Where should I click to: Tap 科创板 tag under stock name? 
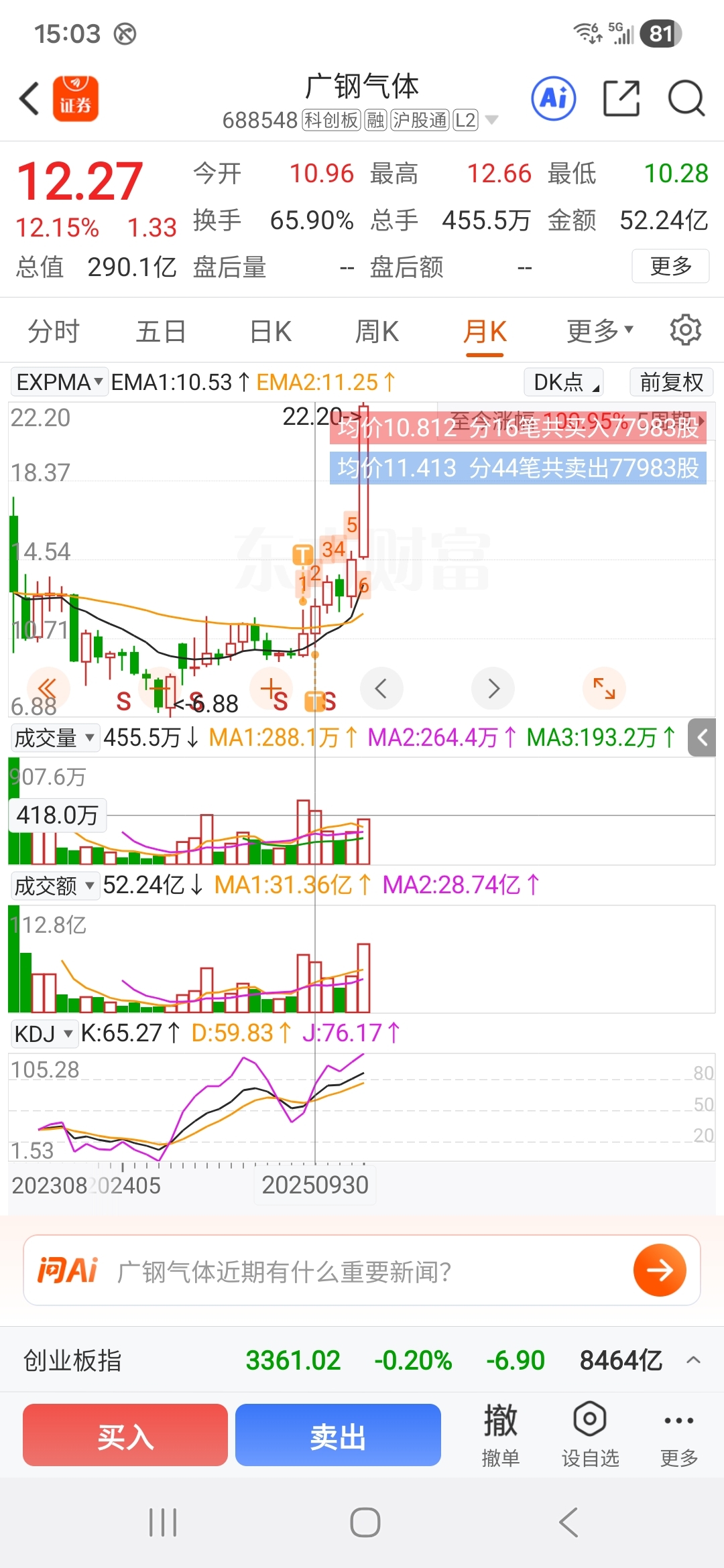click(331, 120)
